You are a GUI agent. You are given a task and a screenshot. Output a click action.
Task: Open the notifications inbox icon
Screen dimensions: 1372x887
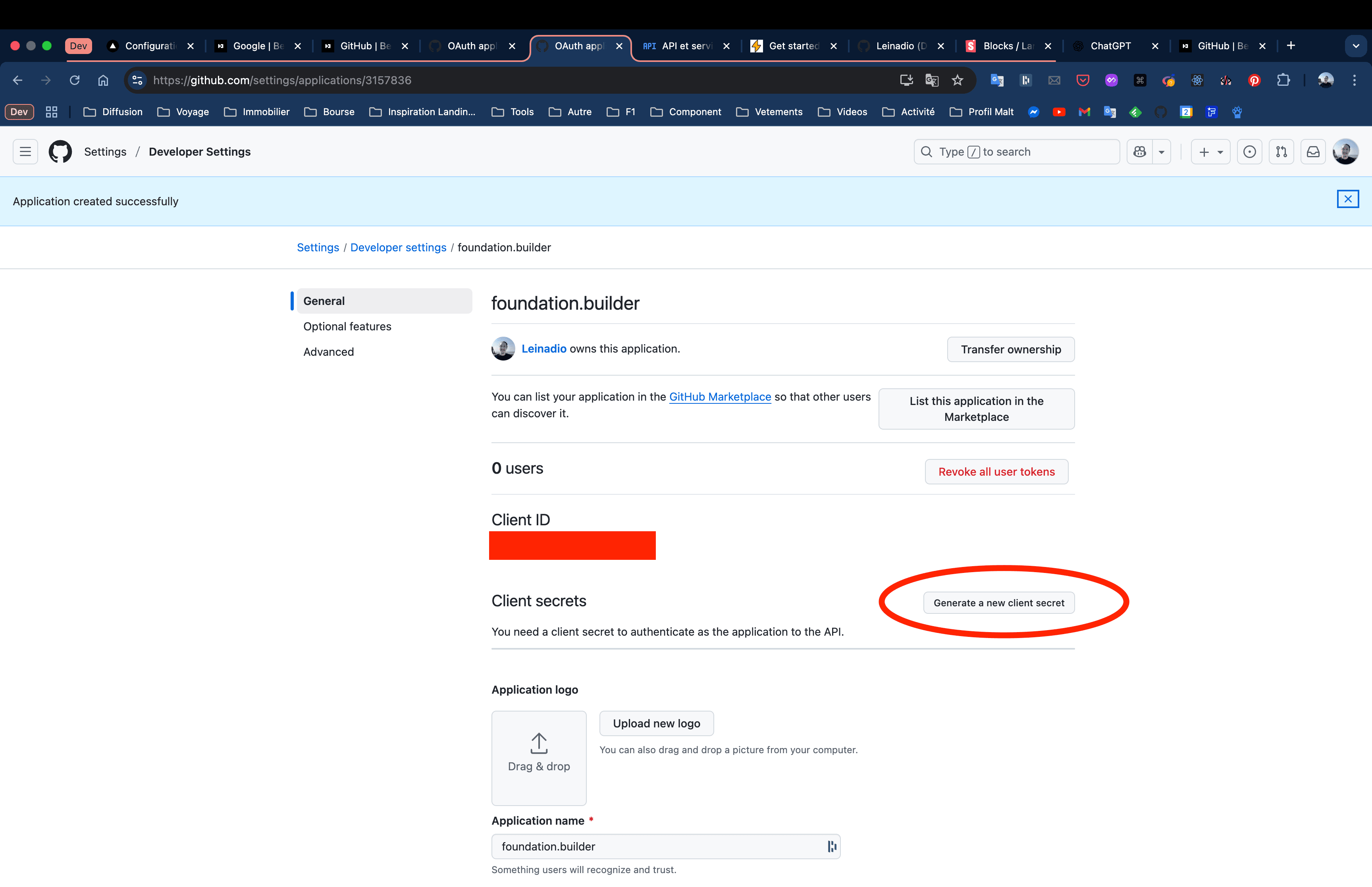click(x=1313, y=152)
